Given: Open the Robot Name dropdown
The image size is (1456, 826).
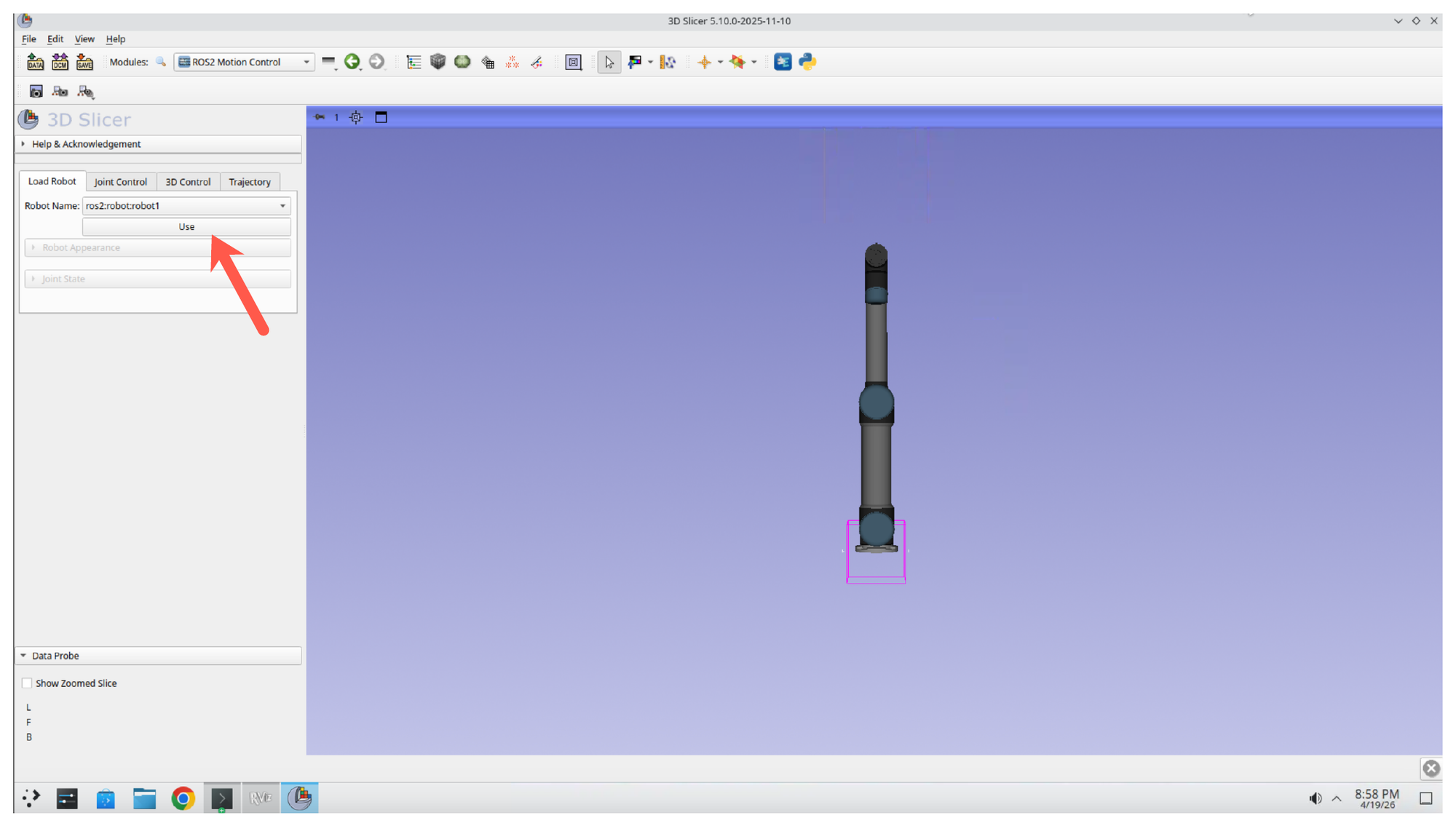Looking at the screenshot, I should click(282, 206).
